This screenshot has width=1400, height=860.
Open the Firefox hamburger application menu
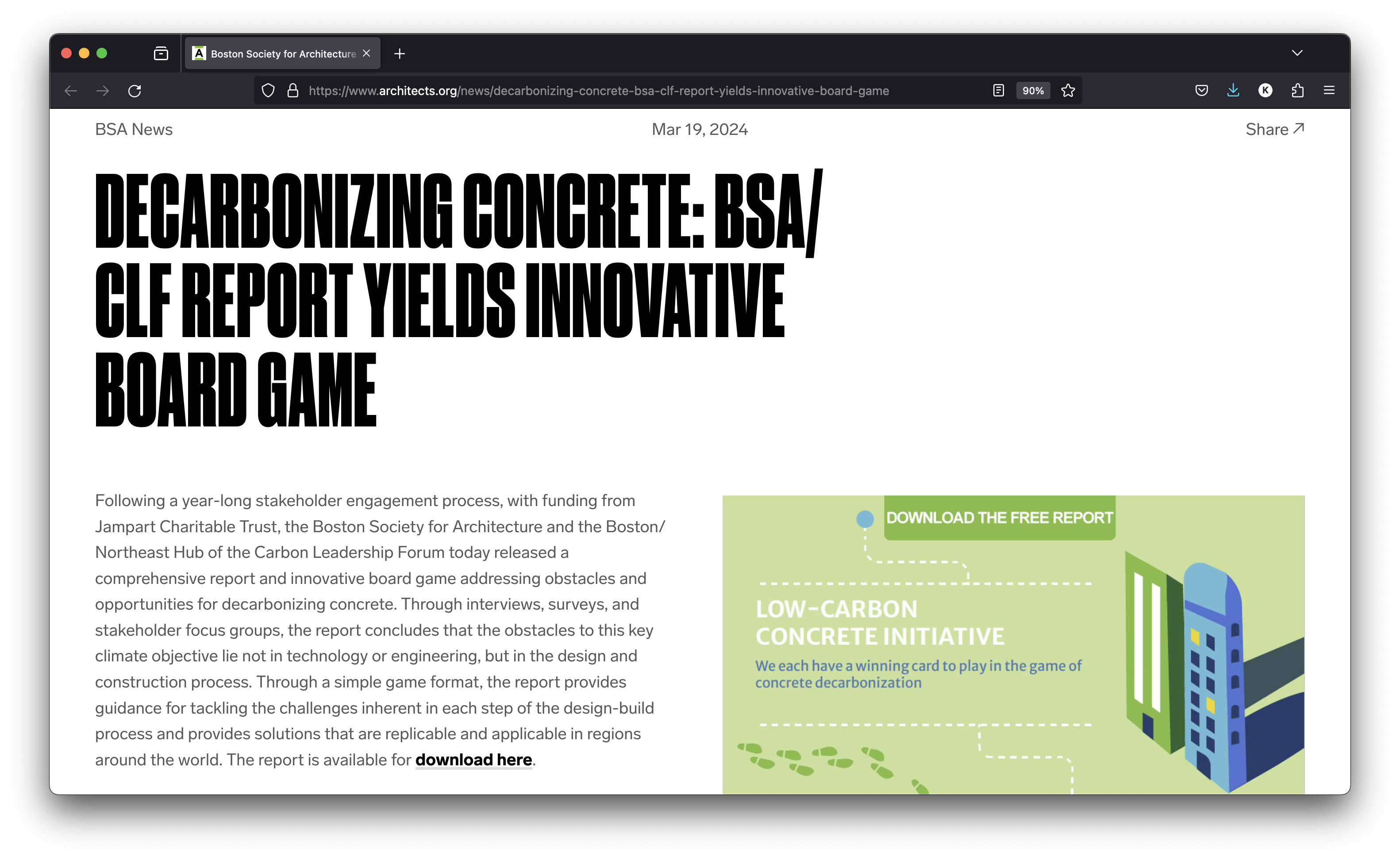click(x=1329, y=91)
